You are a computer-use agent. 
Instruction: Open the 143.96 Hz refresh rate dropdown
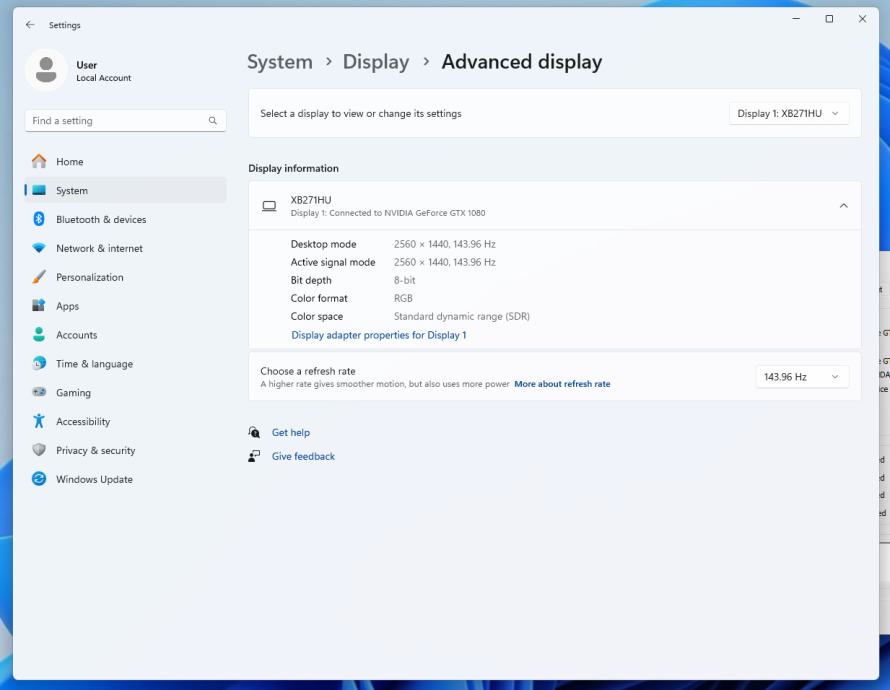801,377
